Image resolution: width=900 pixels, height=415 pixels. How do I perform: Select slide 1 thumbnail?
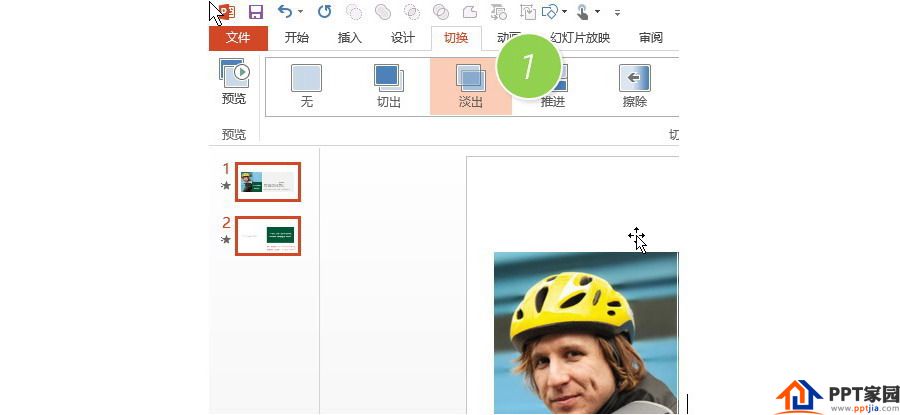268,182
